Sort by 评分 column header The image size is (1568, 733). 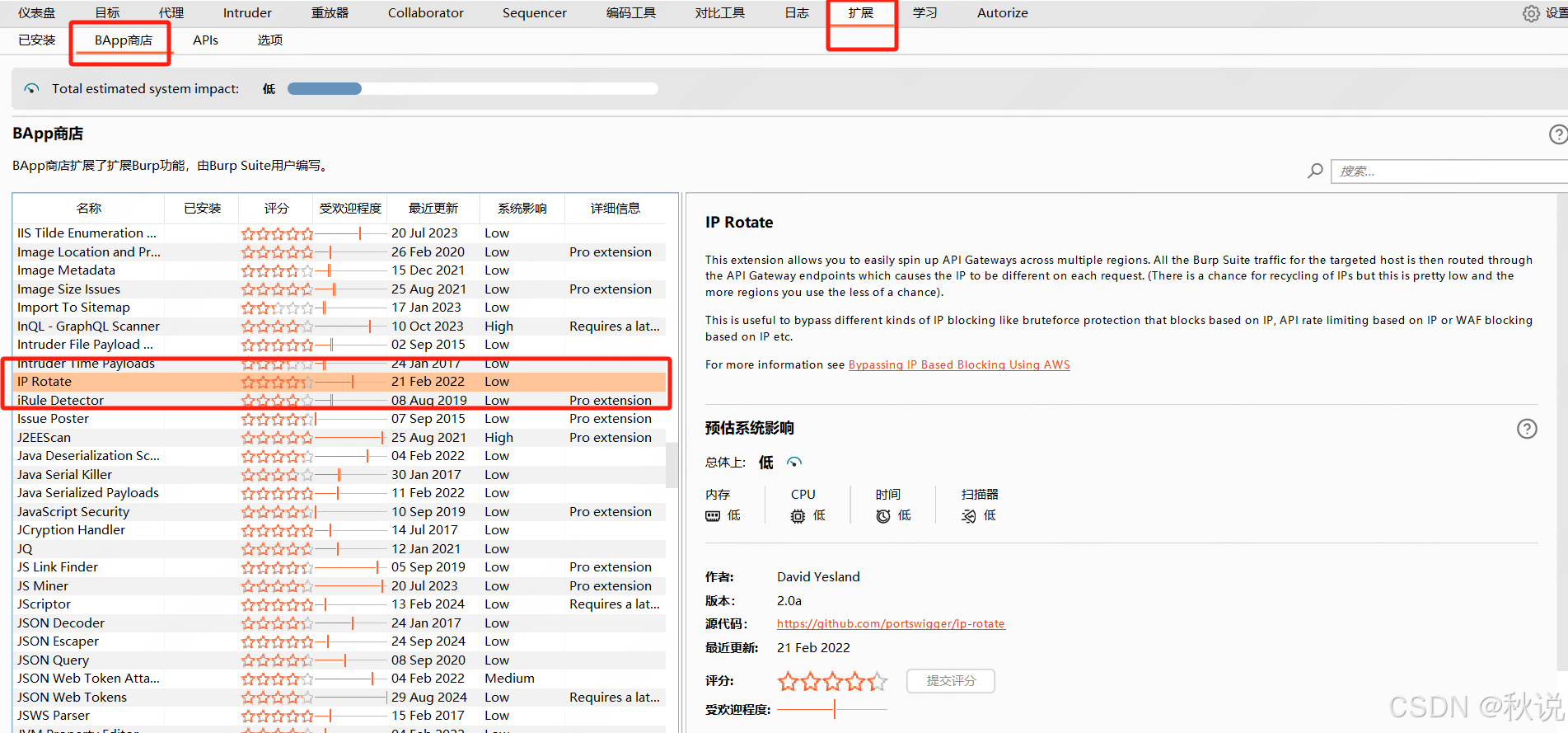pyautogui.click(x=276, y=209)
